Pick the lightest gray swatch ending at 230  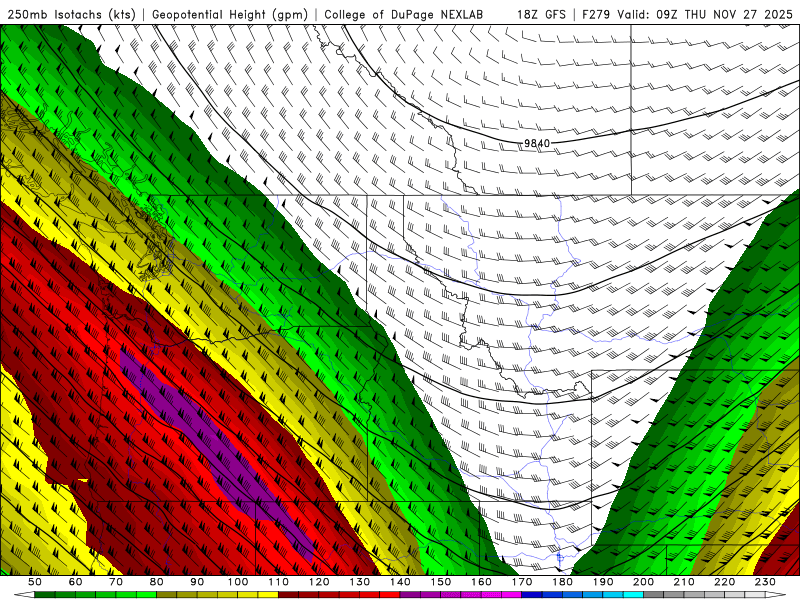(755, 594)
